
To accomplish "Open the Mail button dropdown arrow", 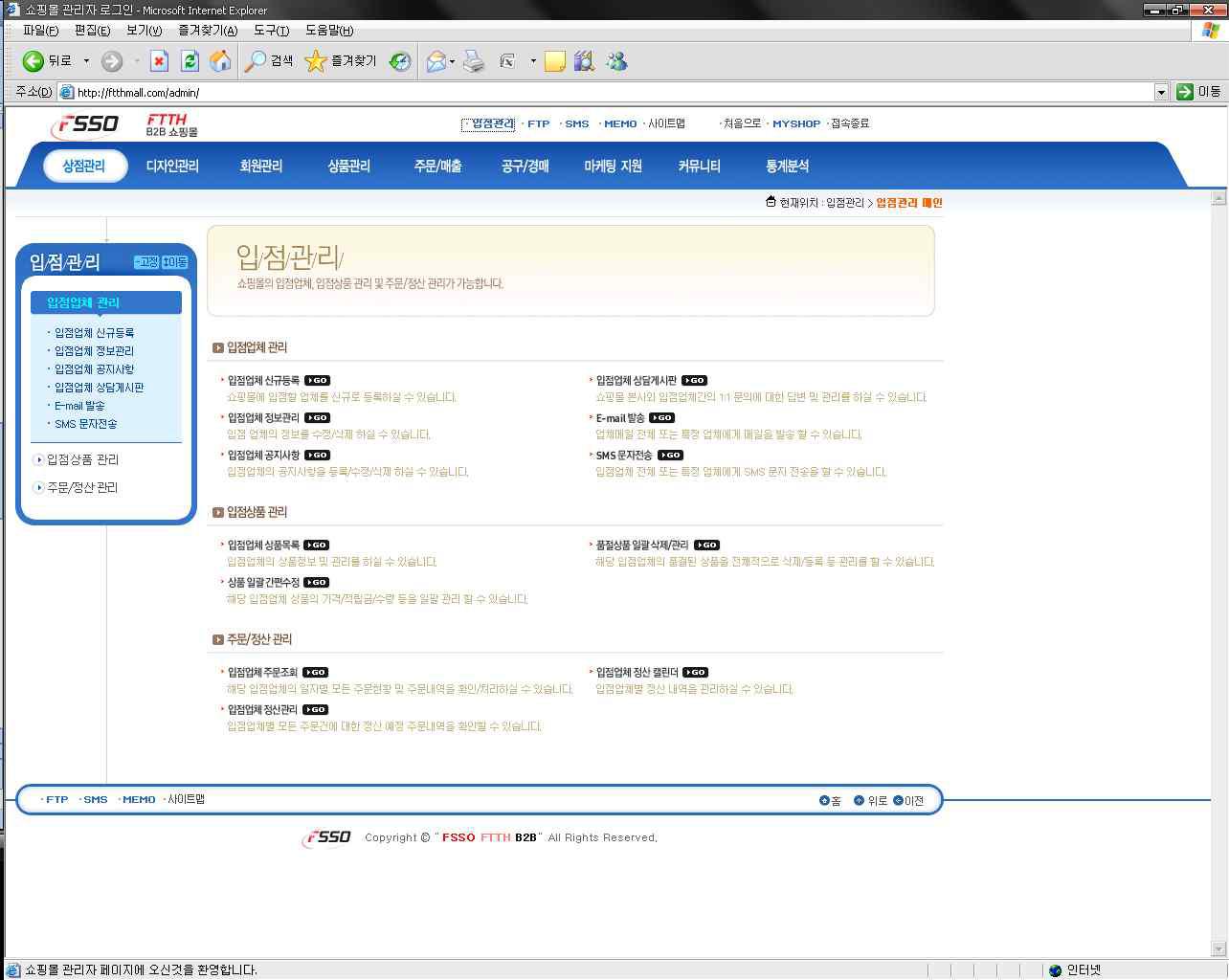I will tap(453, 61).
